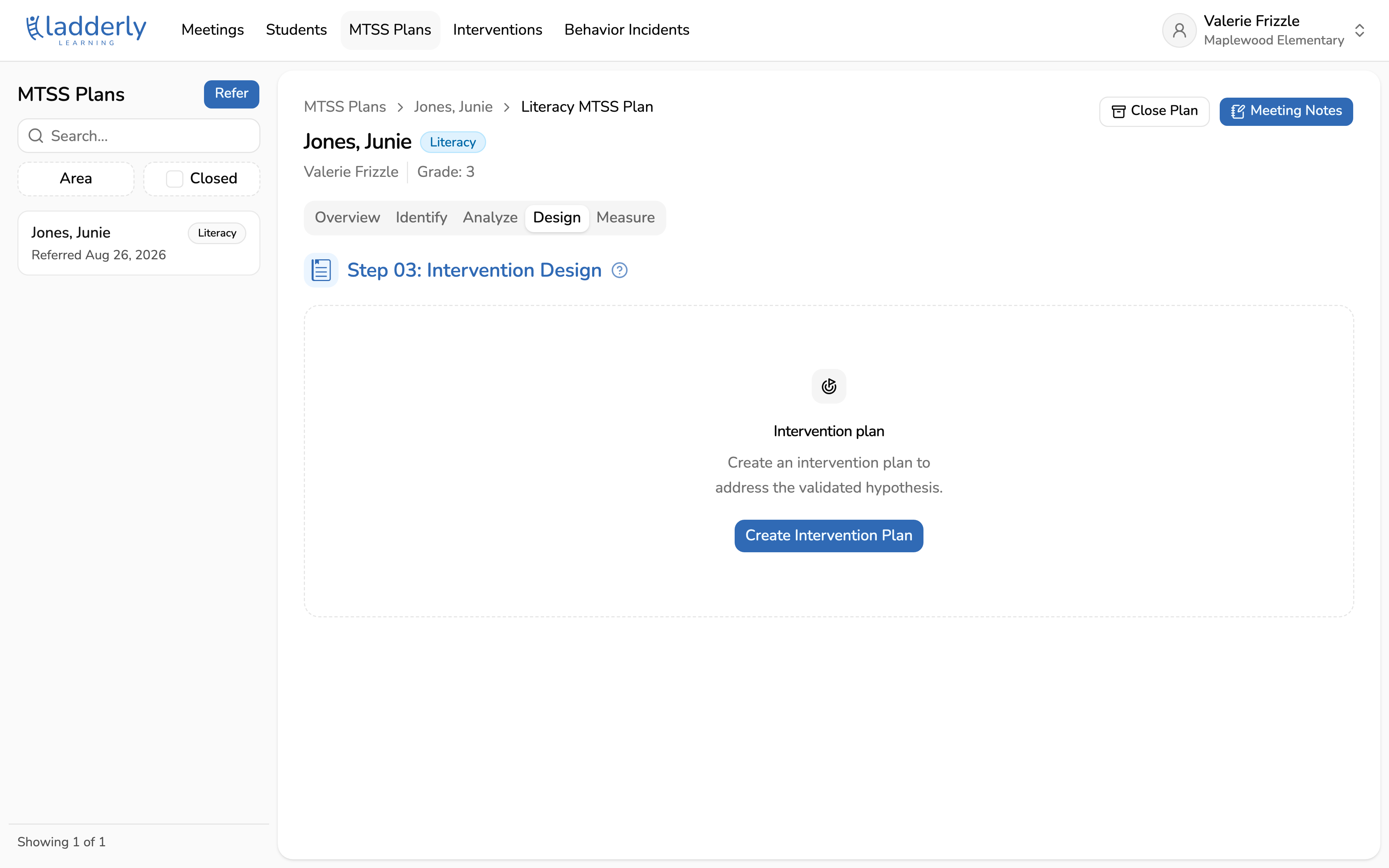
Task: Switch to the Identify tab
Action: click(421, 218)
